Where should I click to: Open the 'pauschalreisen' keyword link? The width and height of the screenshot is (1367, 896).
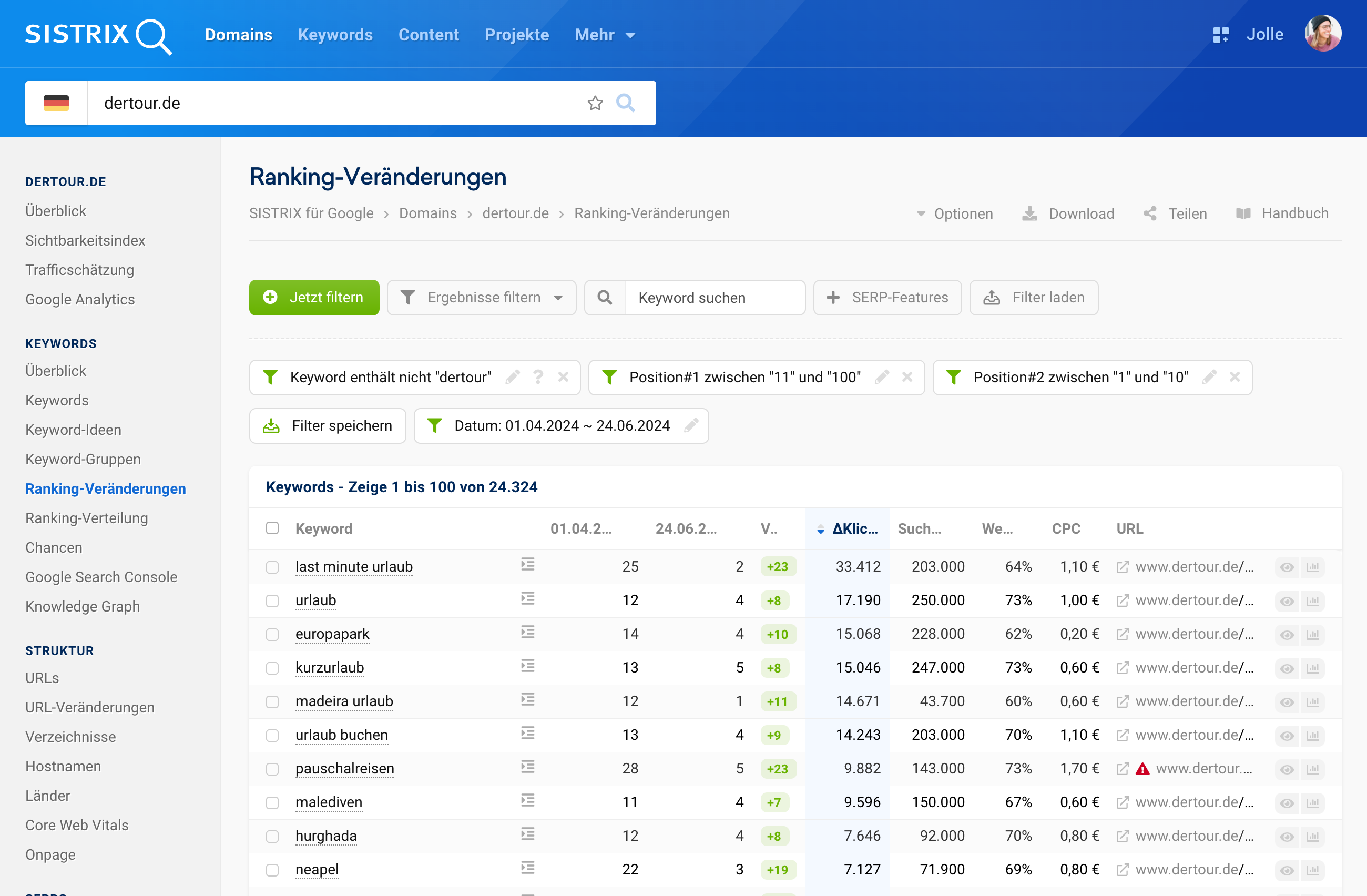coord(344,769)
